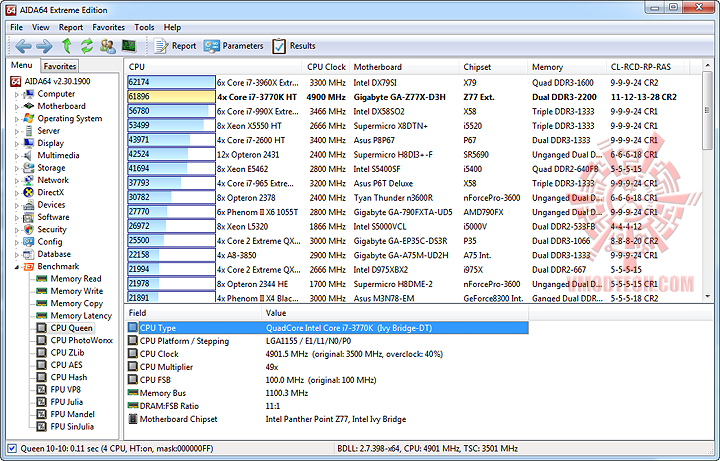Open the CPU AES benchmark

60,365
